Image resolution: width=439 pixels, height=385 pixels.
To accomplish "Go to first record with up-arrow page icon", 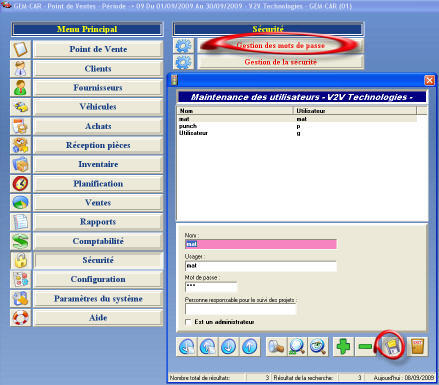I will [x=207, y=347].
